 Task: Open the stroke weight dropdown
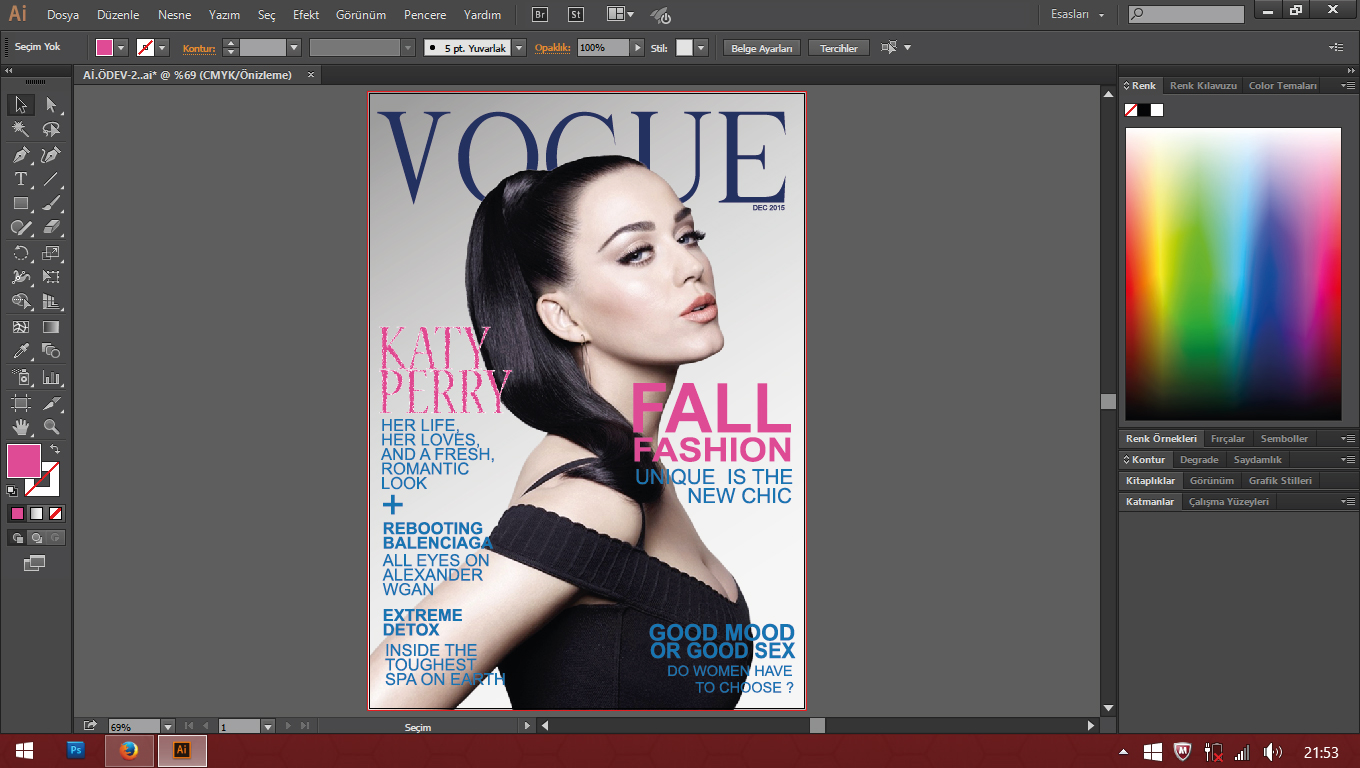pyautogui.click(x=294, y=47)
